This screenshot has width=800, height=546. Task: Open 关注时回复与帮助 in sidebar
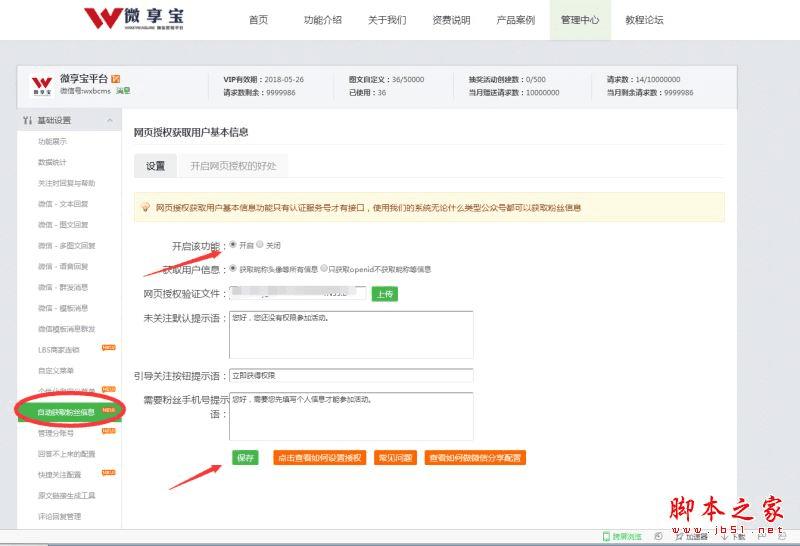66,183
